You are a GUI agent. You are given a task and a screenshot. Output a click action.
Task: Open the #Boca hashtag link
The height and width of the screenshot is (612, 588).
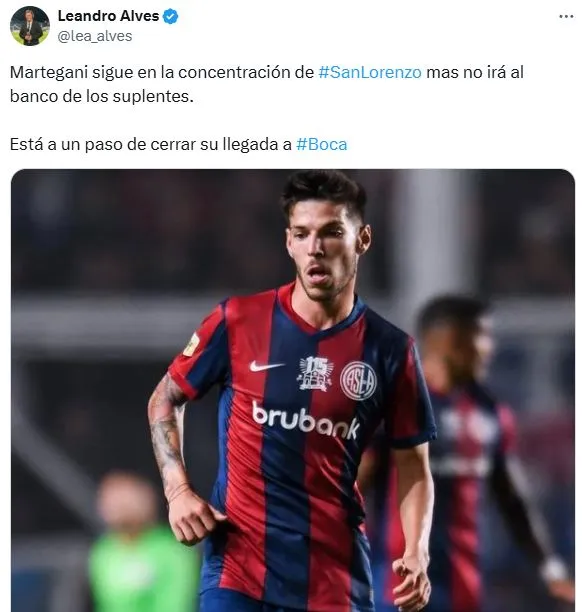[x=321, y=144]
